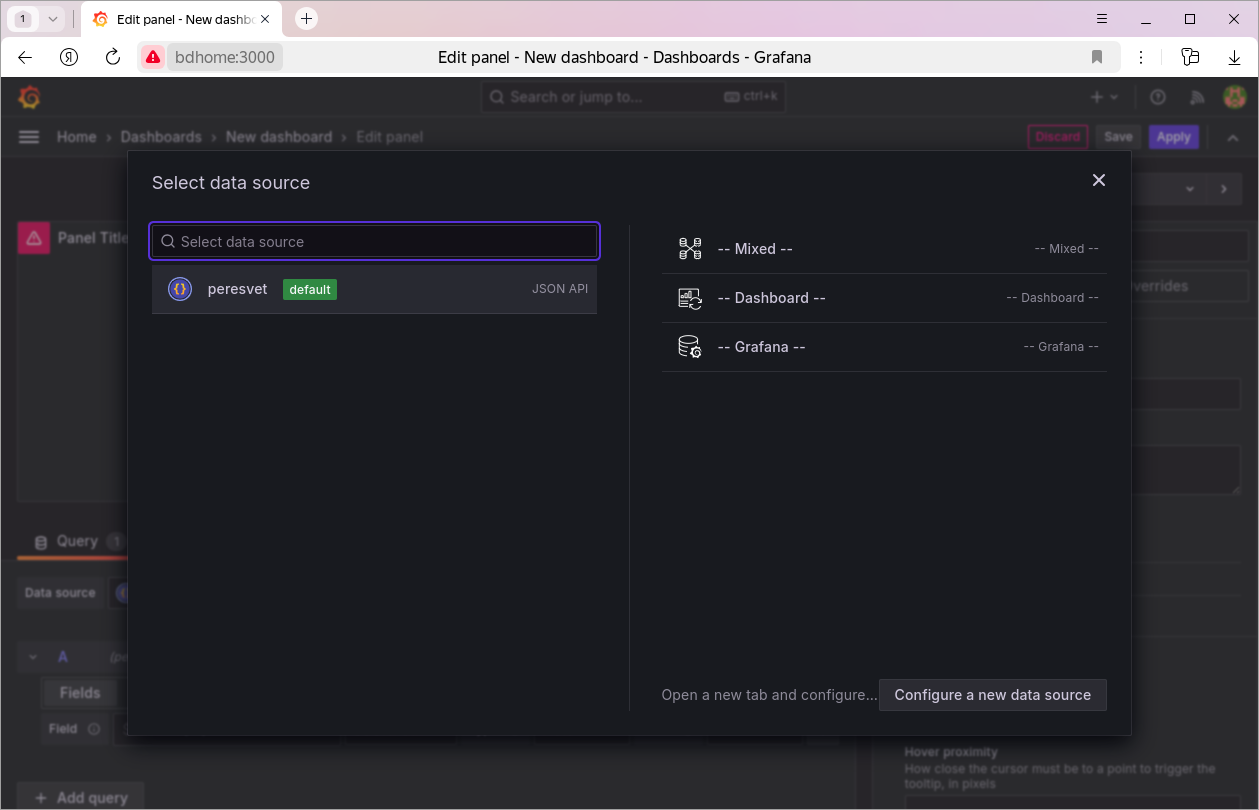Open the browser three-dot page menu

(x=1141, y=57)
